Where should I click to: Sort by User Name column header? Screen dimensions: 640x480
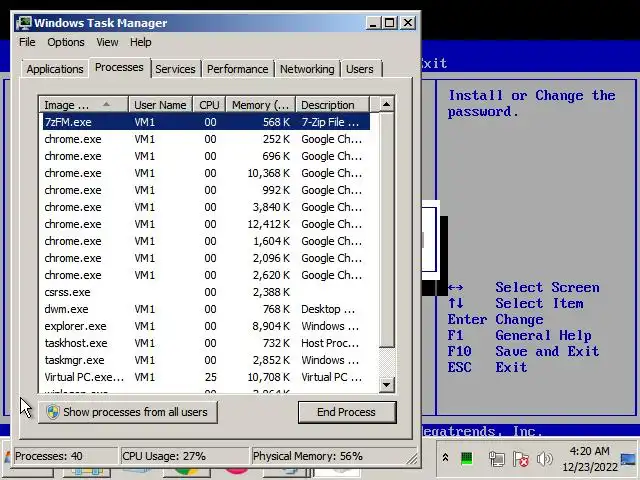tap(160, 105)
